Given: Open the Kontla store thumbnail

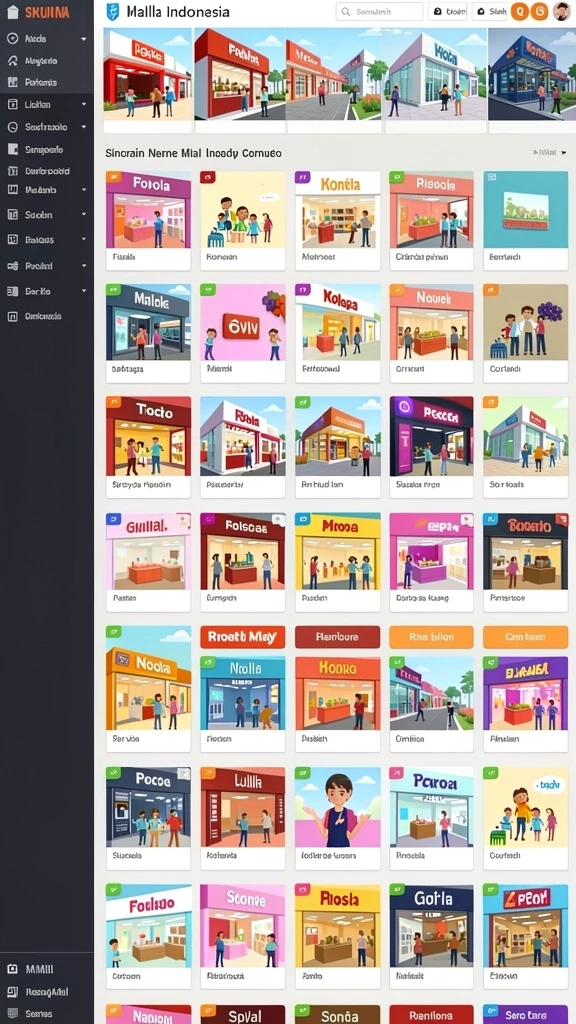Looking at the screenshot, I should [x=337, y=210].
